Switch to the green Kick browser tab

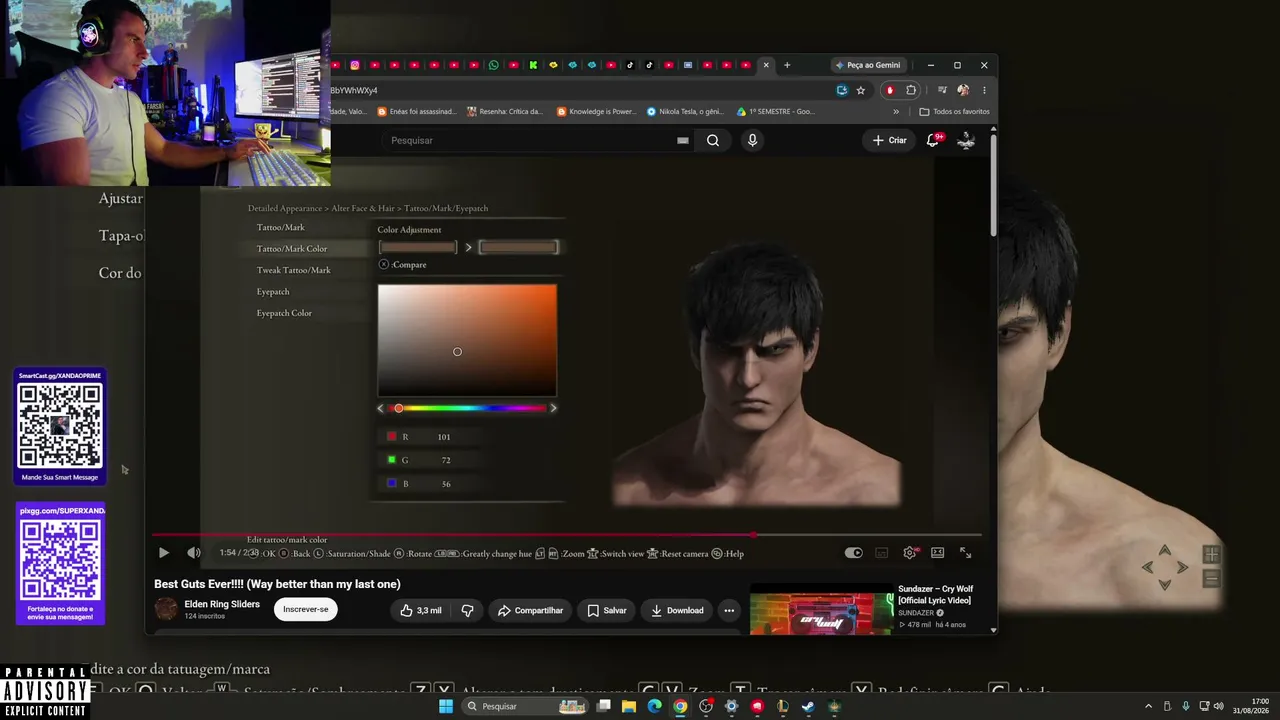(x=533, y=65)
